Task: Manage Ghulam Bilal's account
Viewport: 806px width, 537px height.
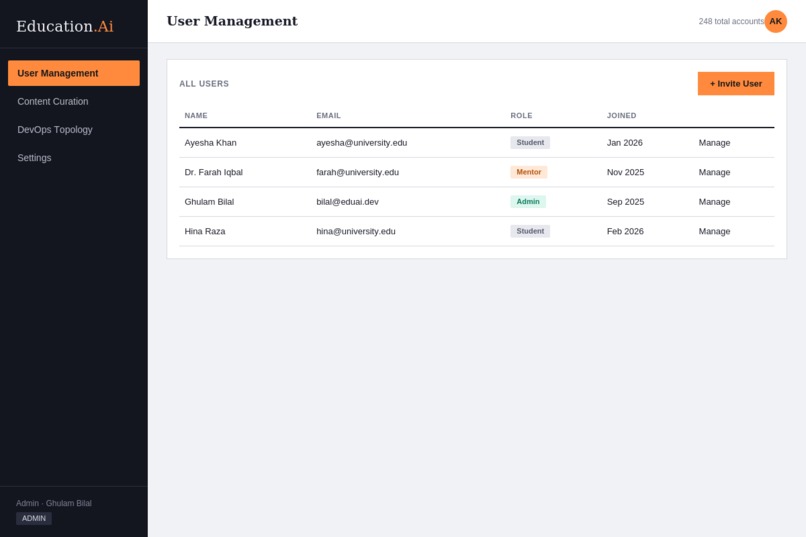Action: coord(714,202)
